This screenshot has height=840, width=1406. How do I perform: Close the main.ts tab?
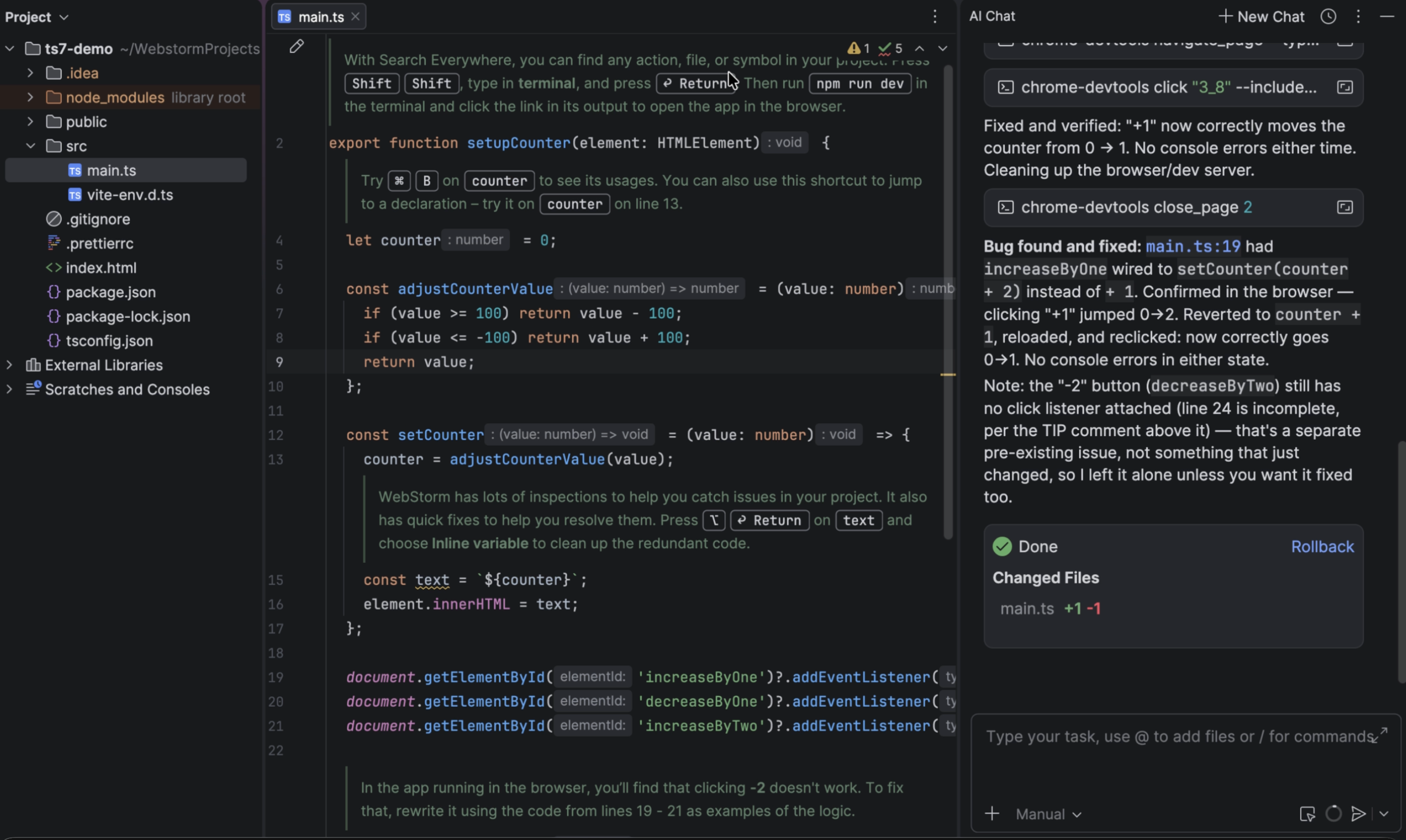click(x=356, y=17)
